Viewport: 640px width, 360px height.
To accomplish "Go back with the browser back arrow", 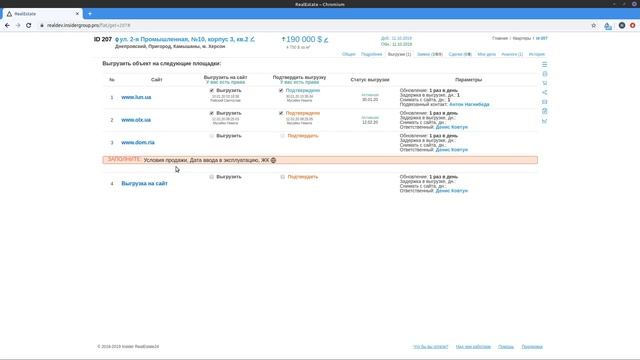I will point(7,25).
